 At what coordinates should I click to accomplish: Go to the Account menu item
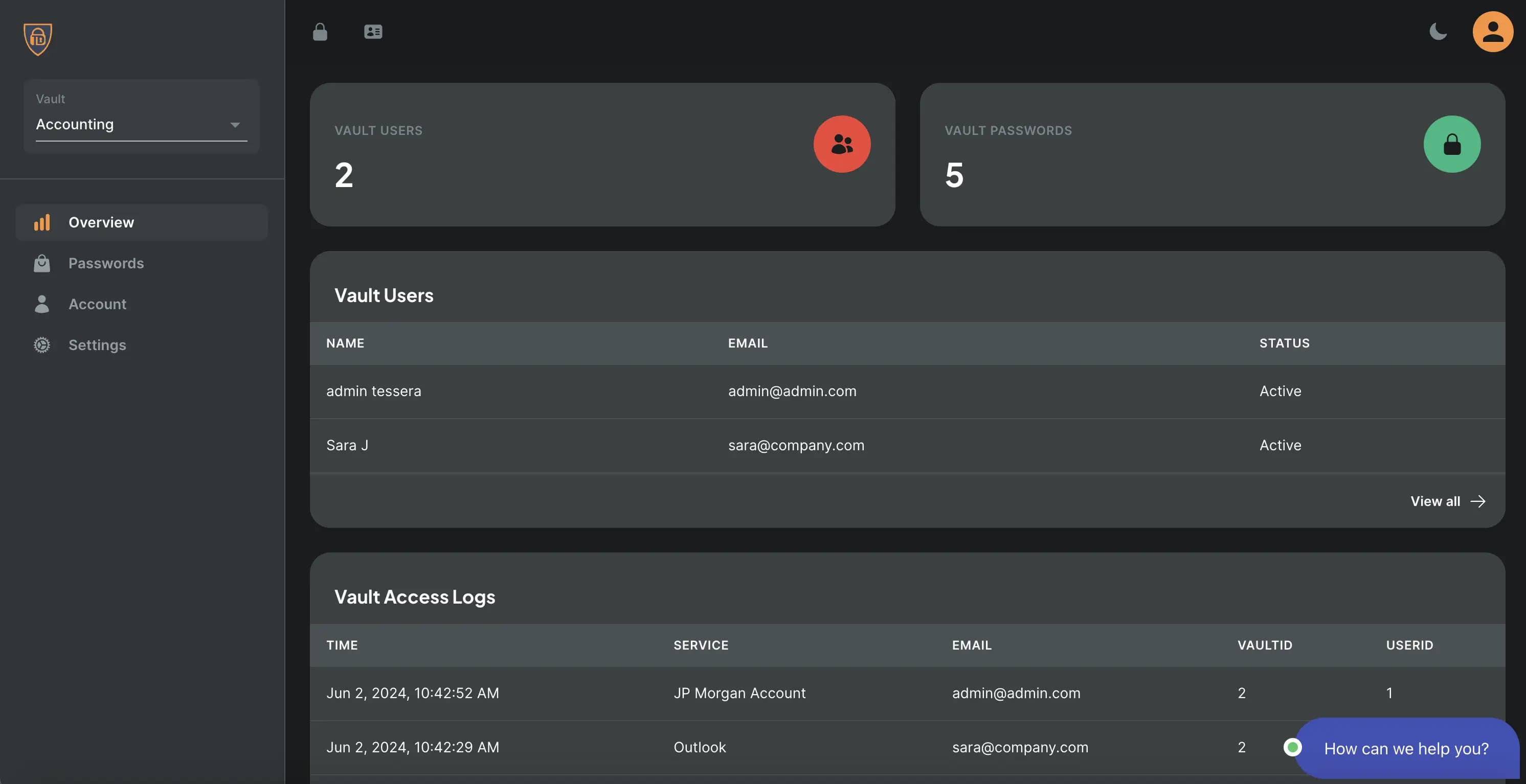(x=97, y=304)
